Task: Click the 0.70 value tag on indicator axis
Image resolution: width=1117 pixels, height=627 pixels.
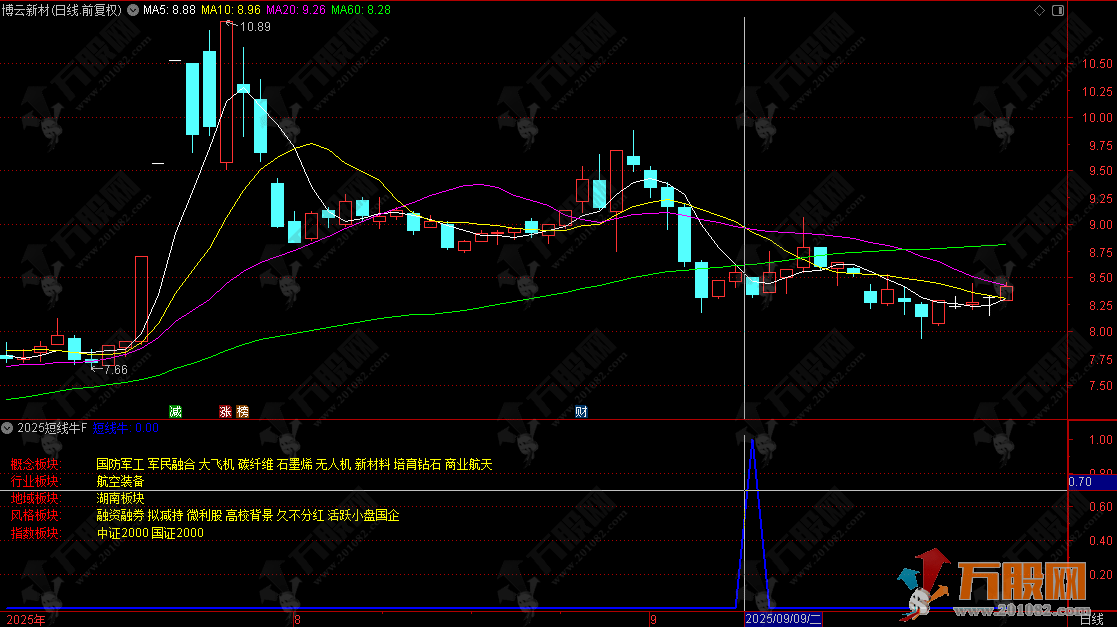Action: [x=1080, y=482]
